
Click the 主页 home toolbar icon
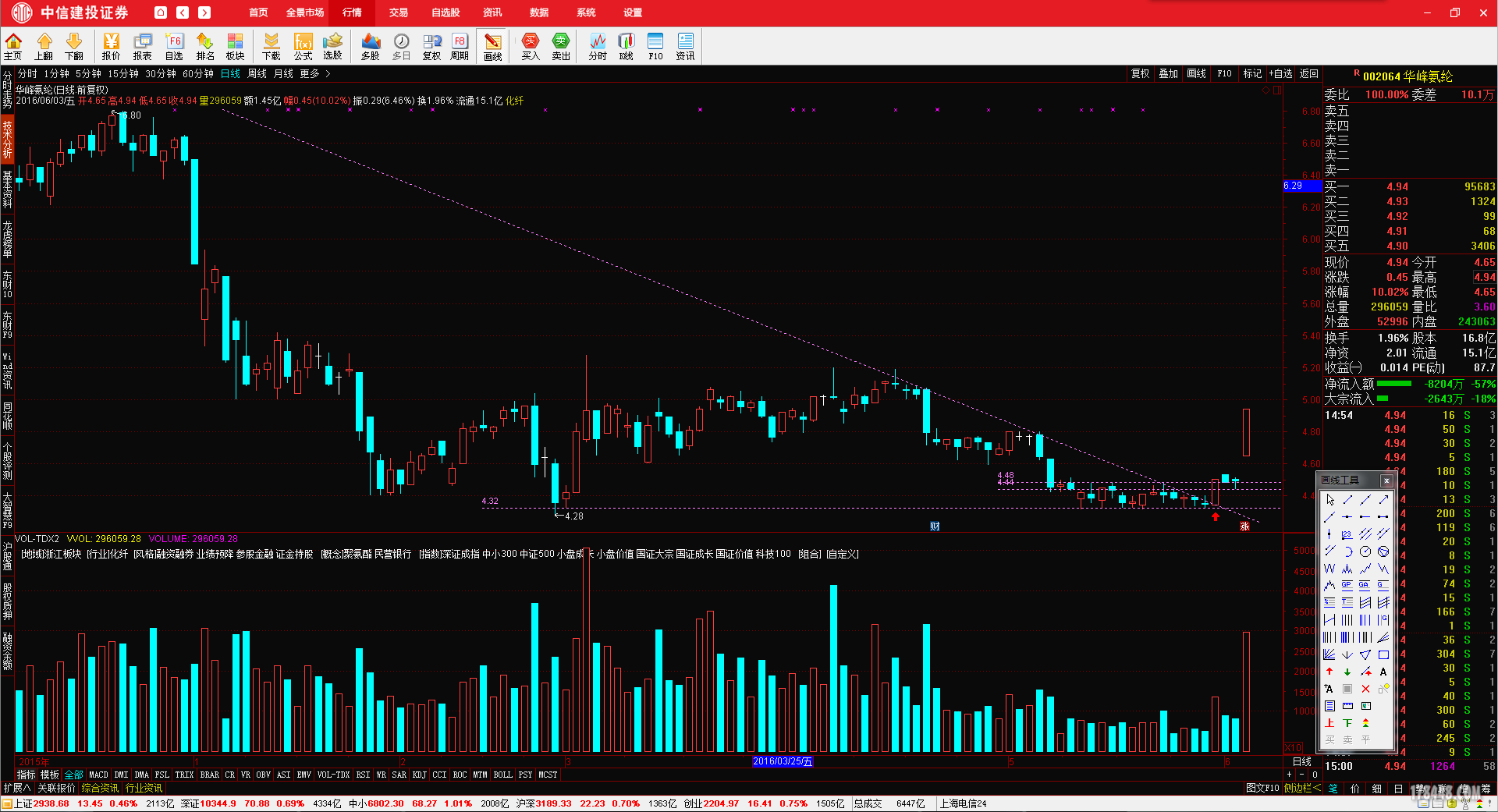pyautogui.click(x=12, y=47)
